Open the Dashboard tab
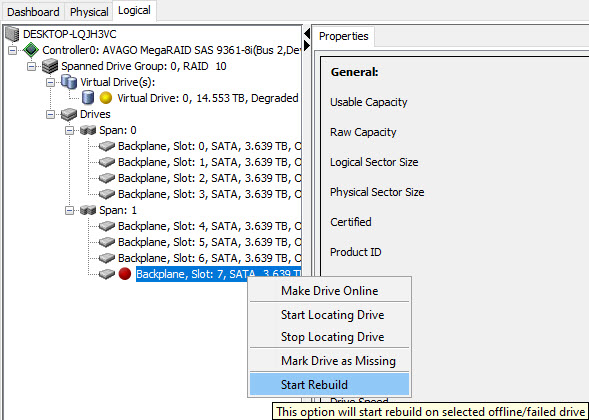 coord(33,12)
